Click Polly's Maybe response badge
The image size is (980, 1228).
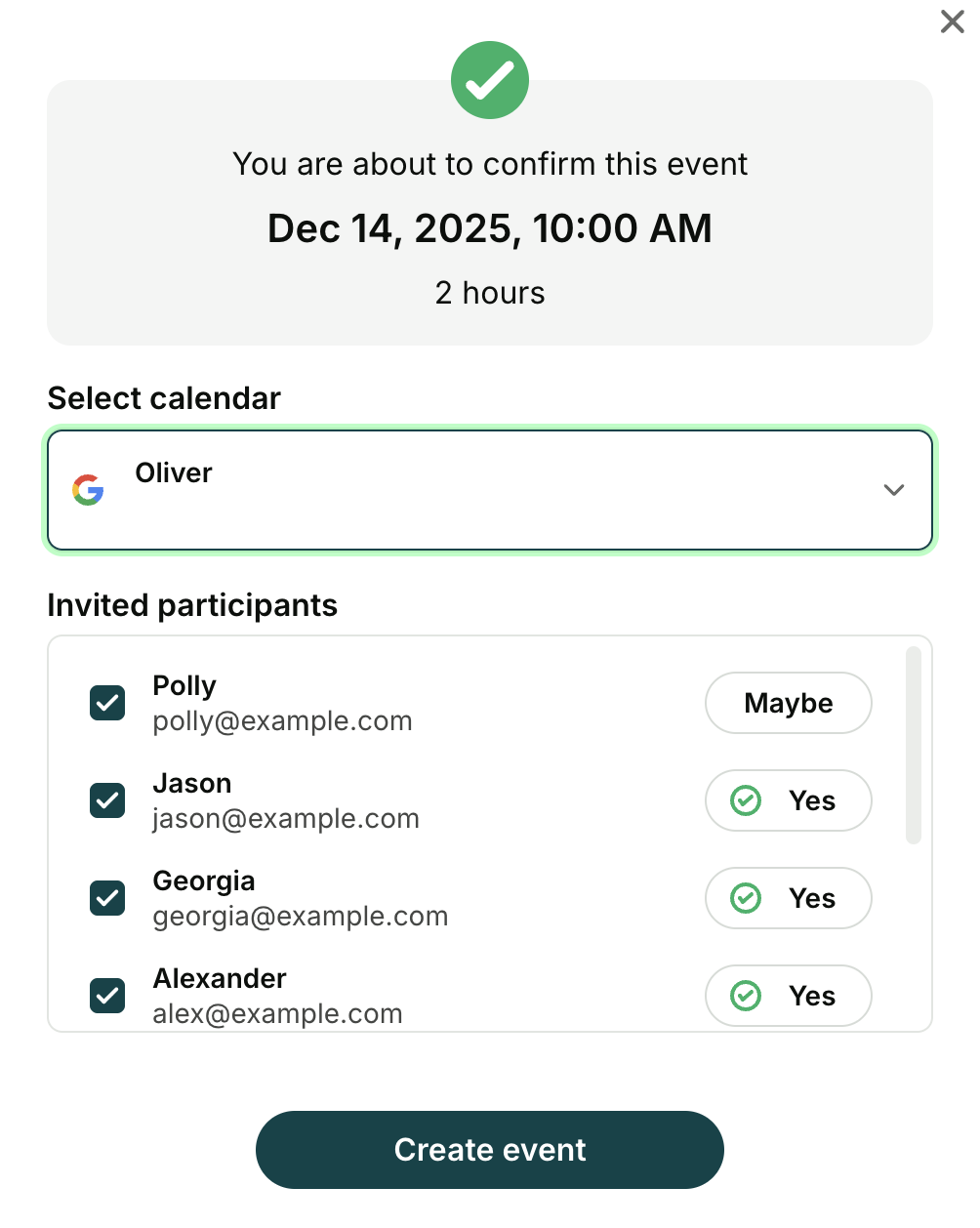point(788,703)
